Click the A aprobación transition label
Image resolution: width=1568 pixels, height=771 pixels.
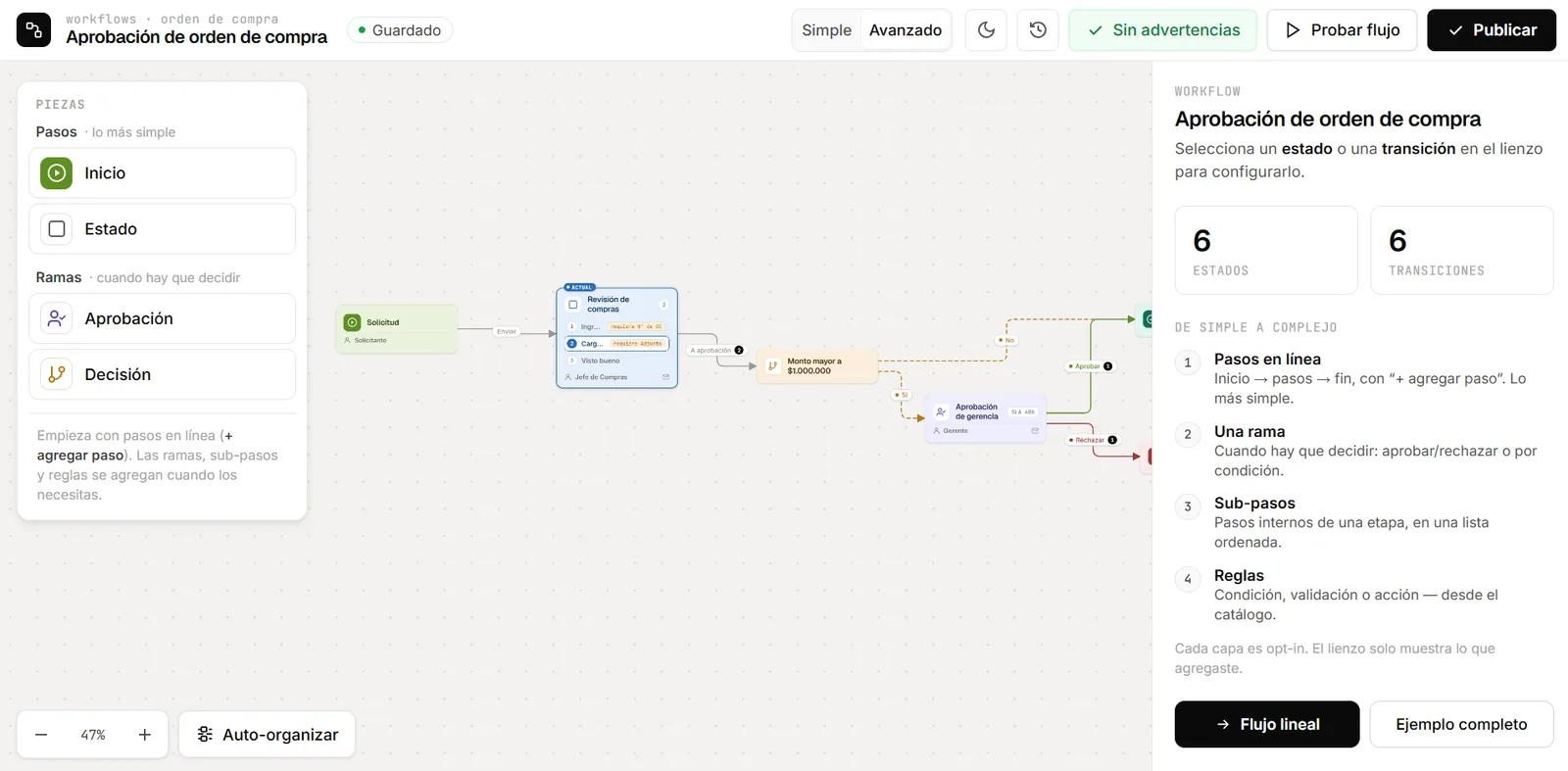(x=716, y=350)
